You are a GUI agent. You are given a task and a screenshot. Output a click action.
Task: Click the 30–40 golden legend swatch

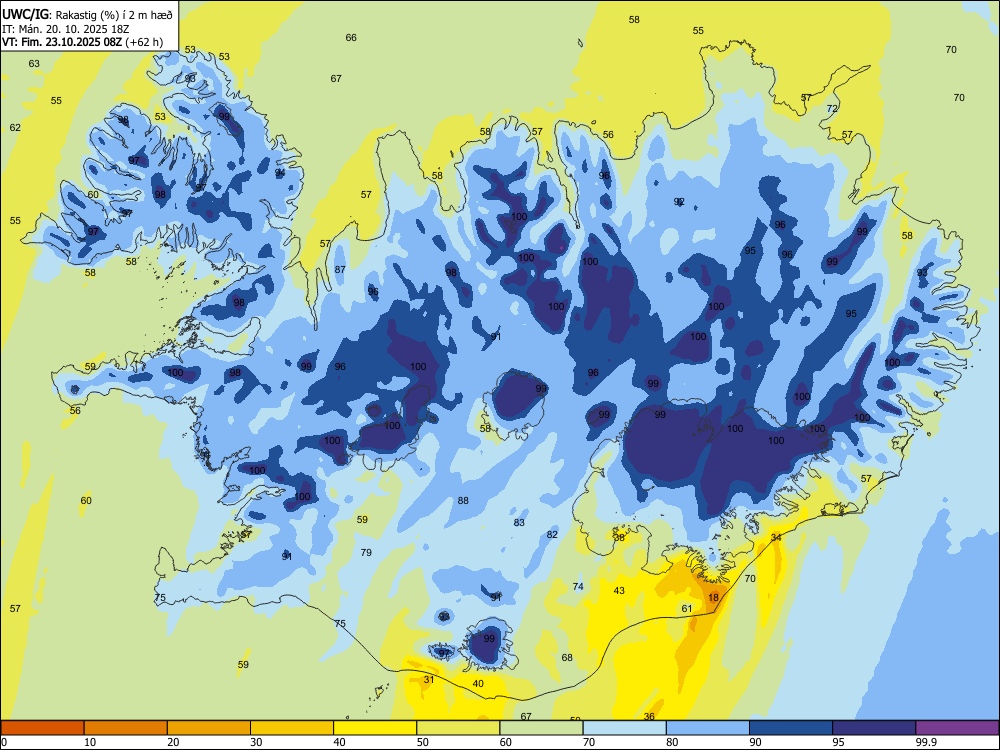pyautogui.click(x=292, y=728)
